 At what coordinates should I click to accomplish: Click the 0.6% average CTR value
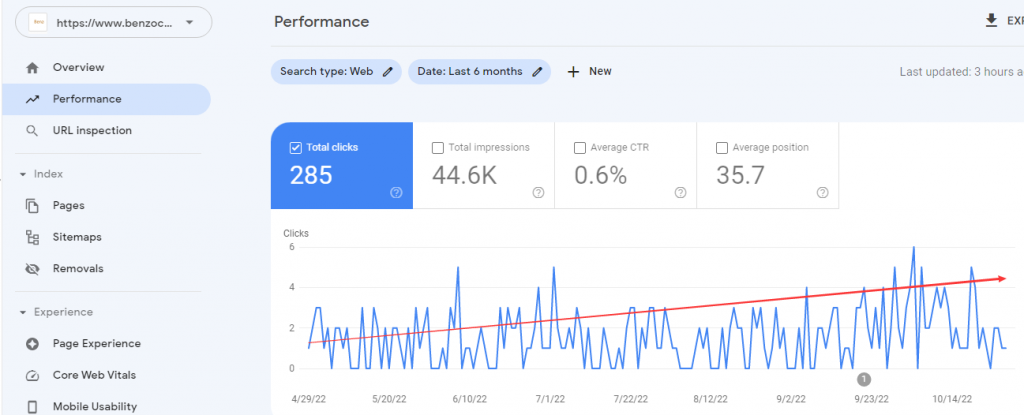tap(600, 175)
